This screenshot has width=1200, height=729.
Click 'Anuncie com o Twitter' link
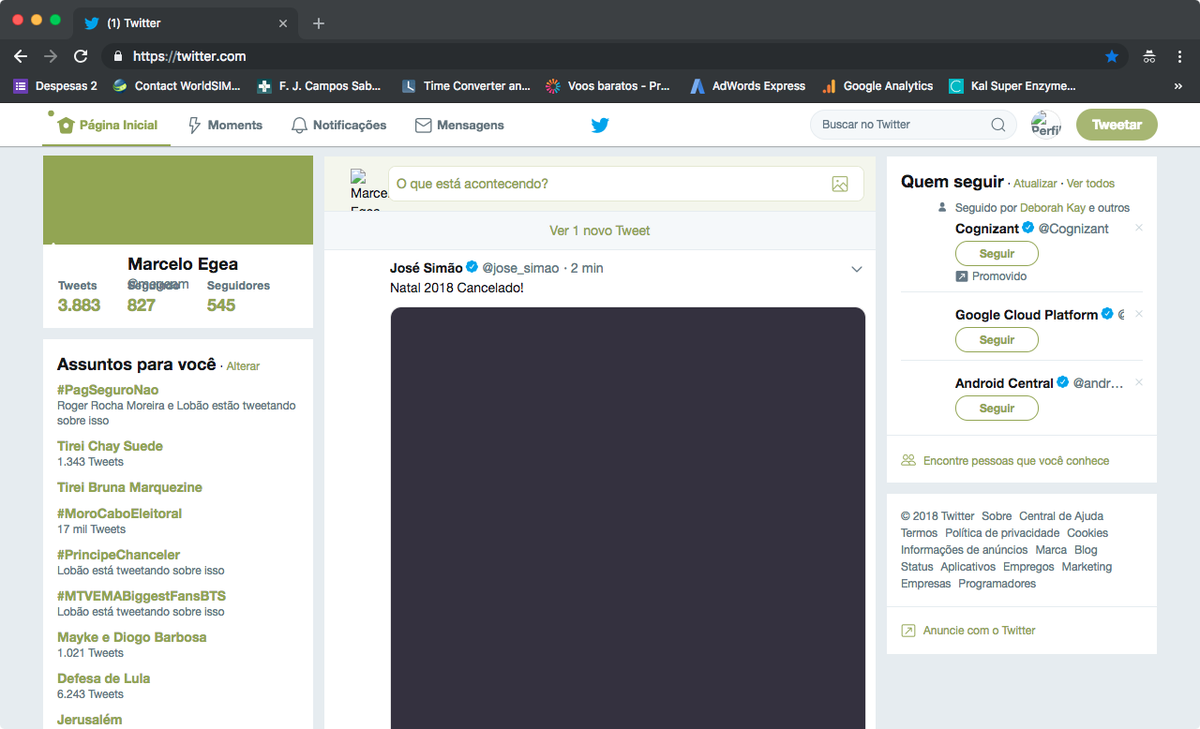pos(979,630)
